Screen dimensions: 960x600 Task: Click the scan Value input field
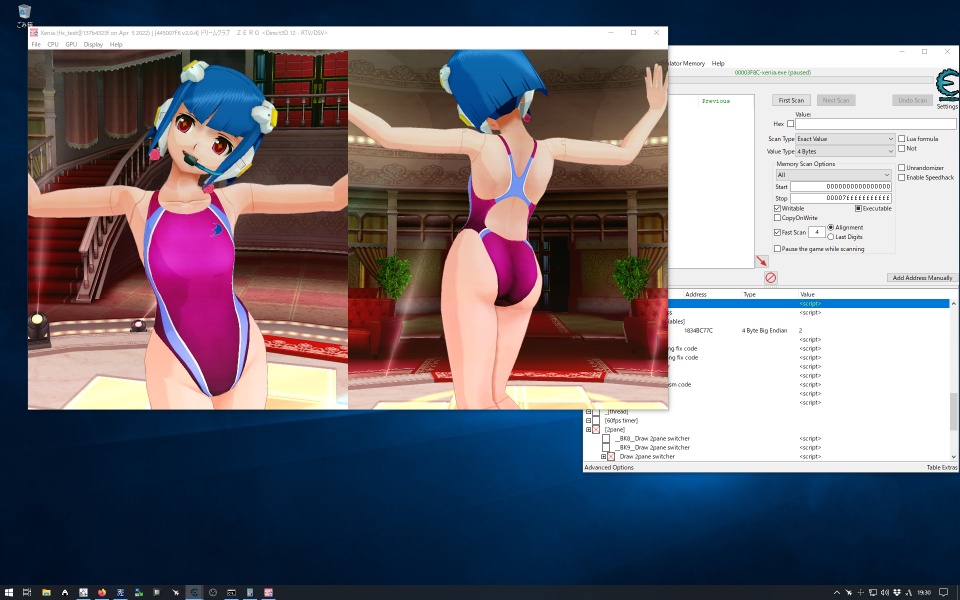pos(876,124)
